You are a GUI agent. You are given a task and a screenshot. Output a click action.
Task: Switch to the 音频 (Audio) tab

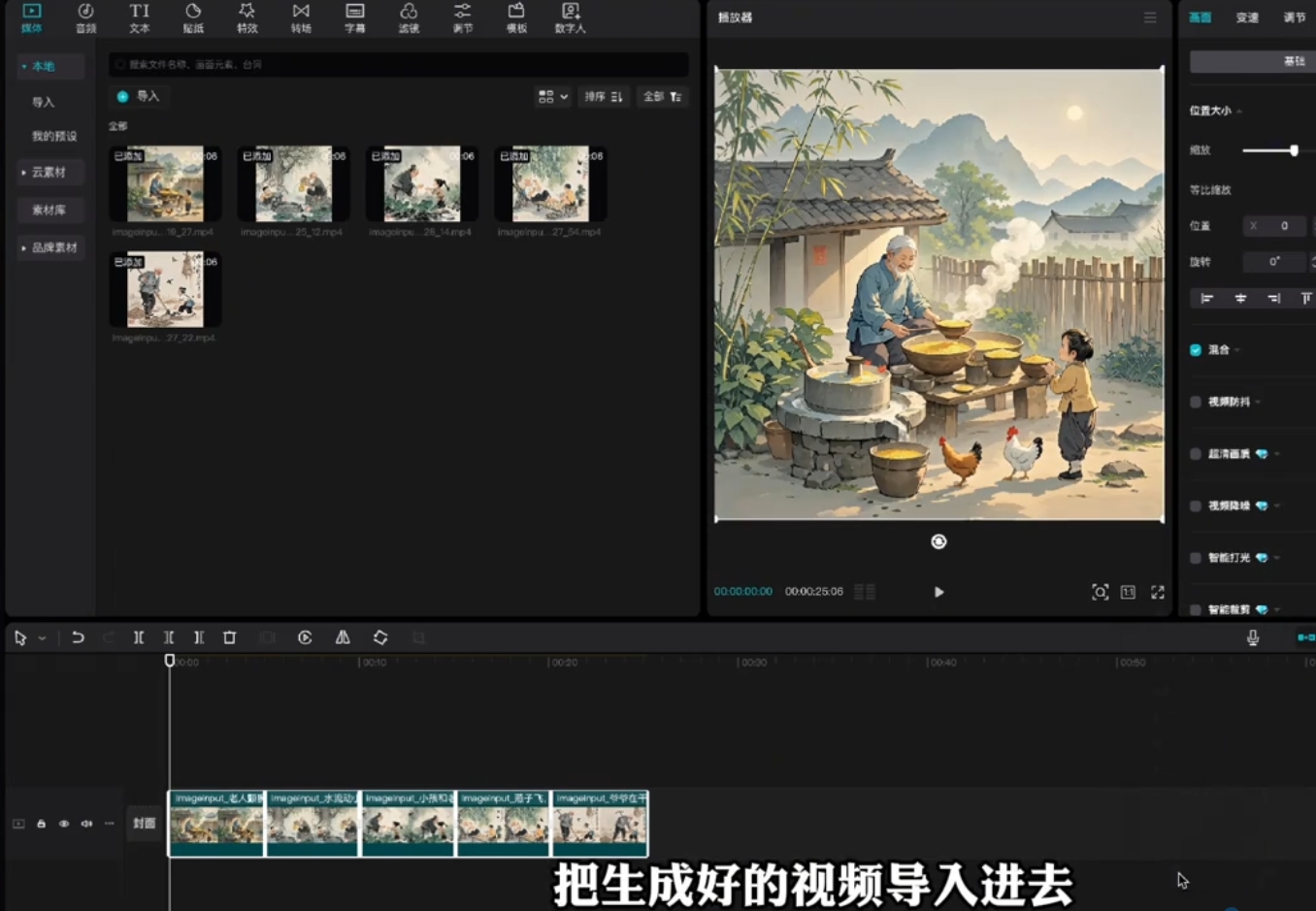click(x=85, y=17)
